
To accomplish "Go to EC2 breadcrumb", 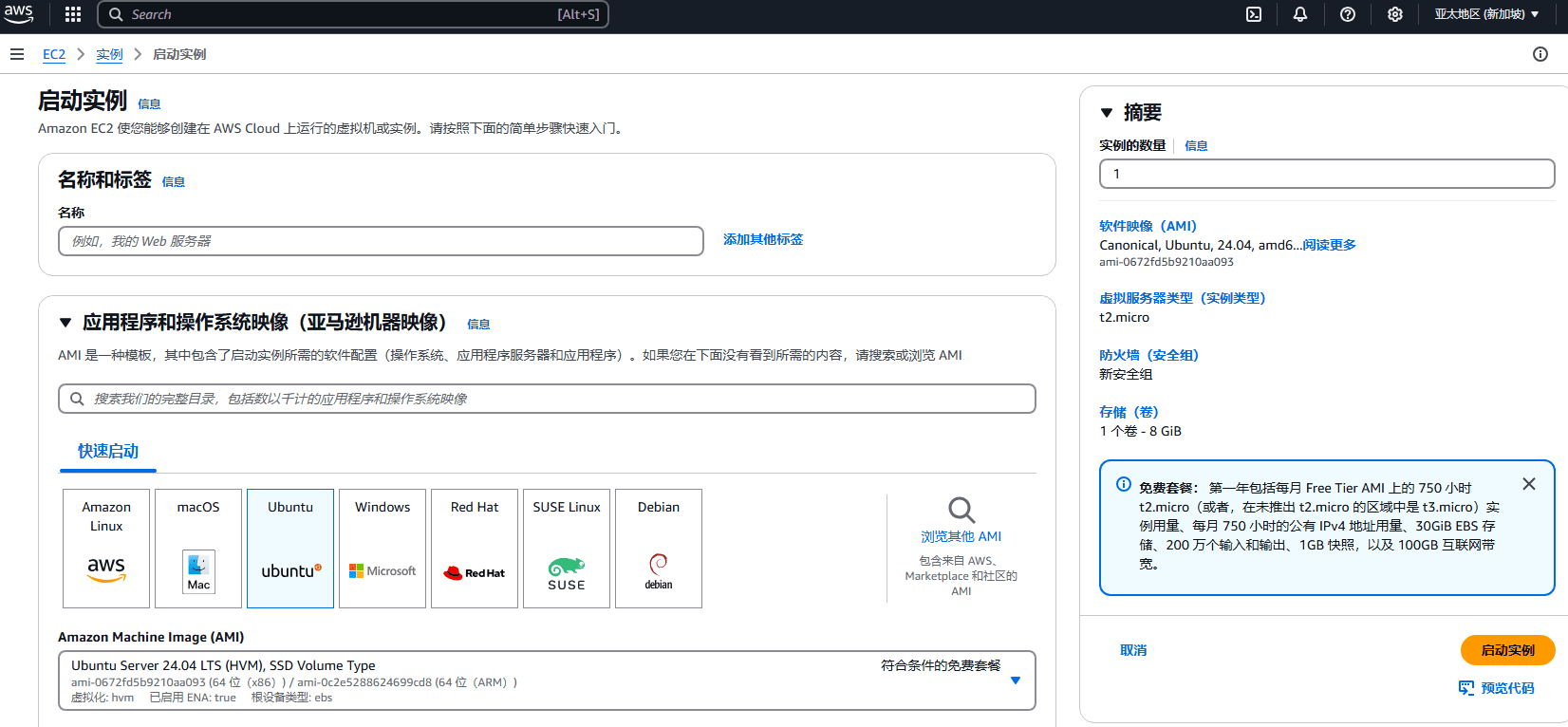I will (54, 54).
